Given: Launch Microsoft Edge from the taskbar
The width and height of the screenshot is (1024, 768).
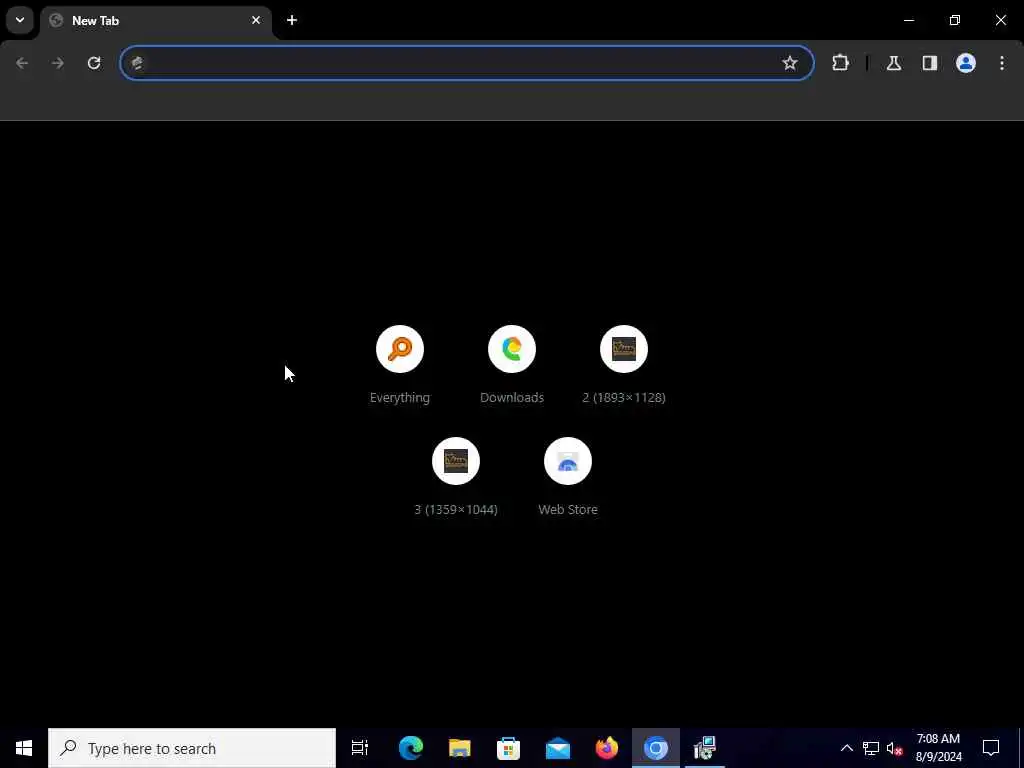Looking at the screenshot, I should [411, 748].
